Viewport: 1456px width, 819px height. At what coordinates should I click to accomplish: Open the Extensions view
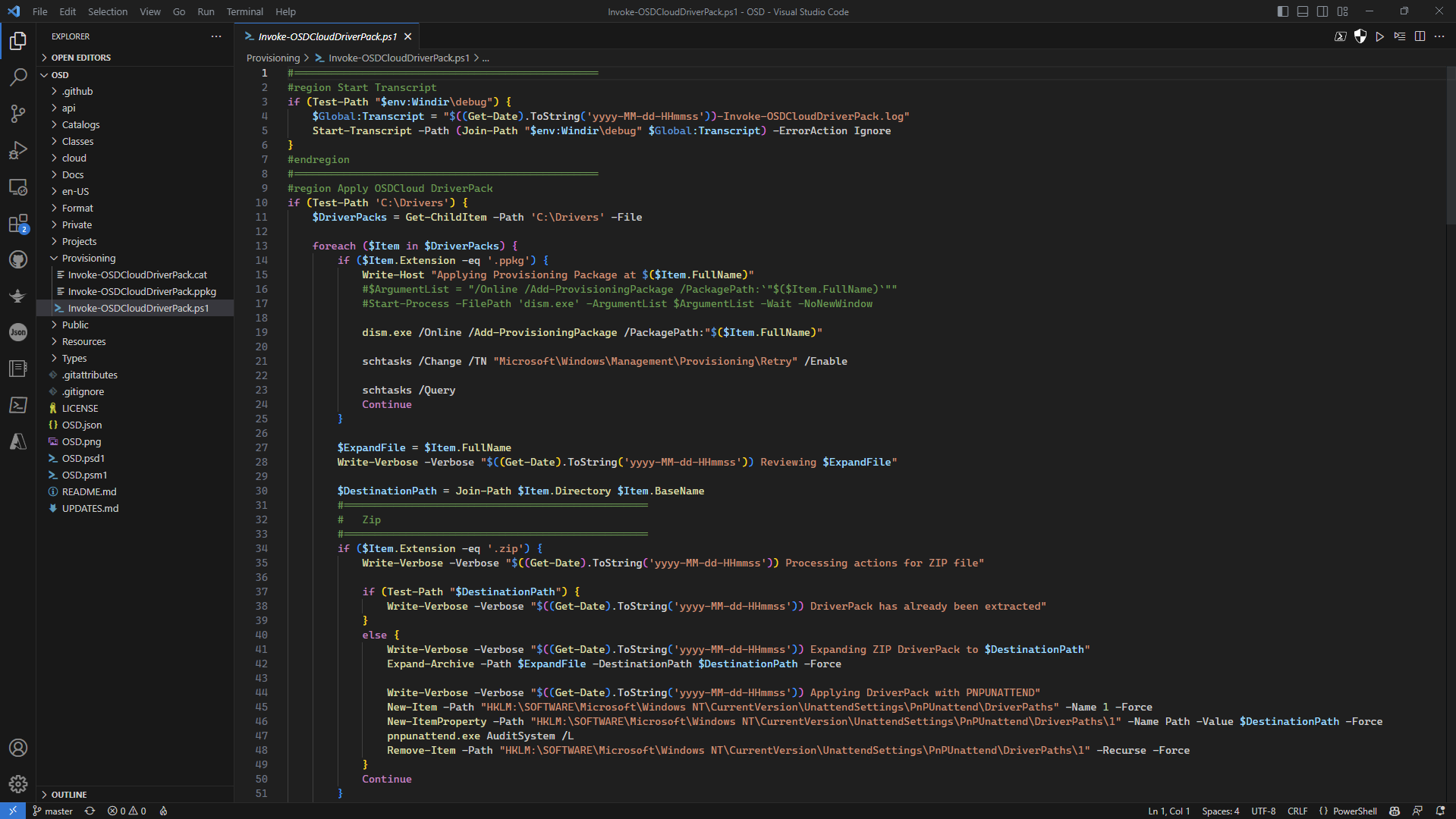(x=18, y=224)
